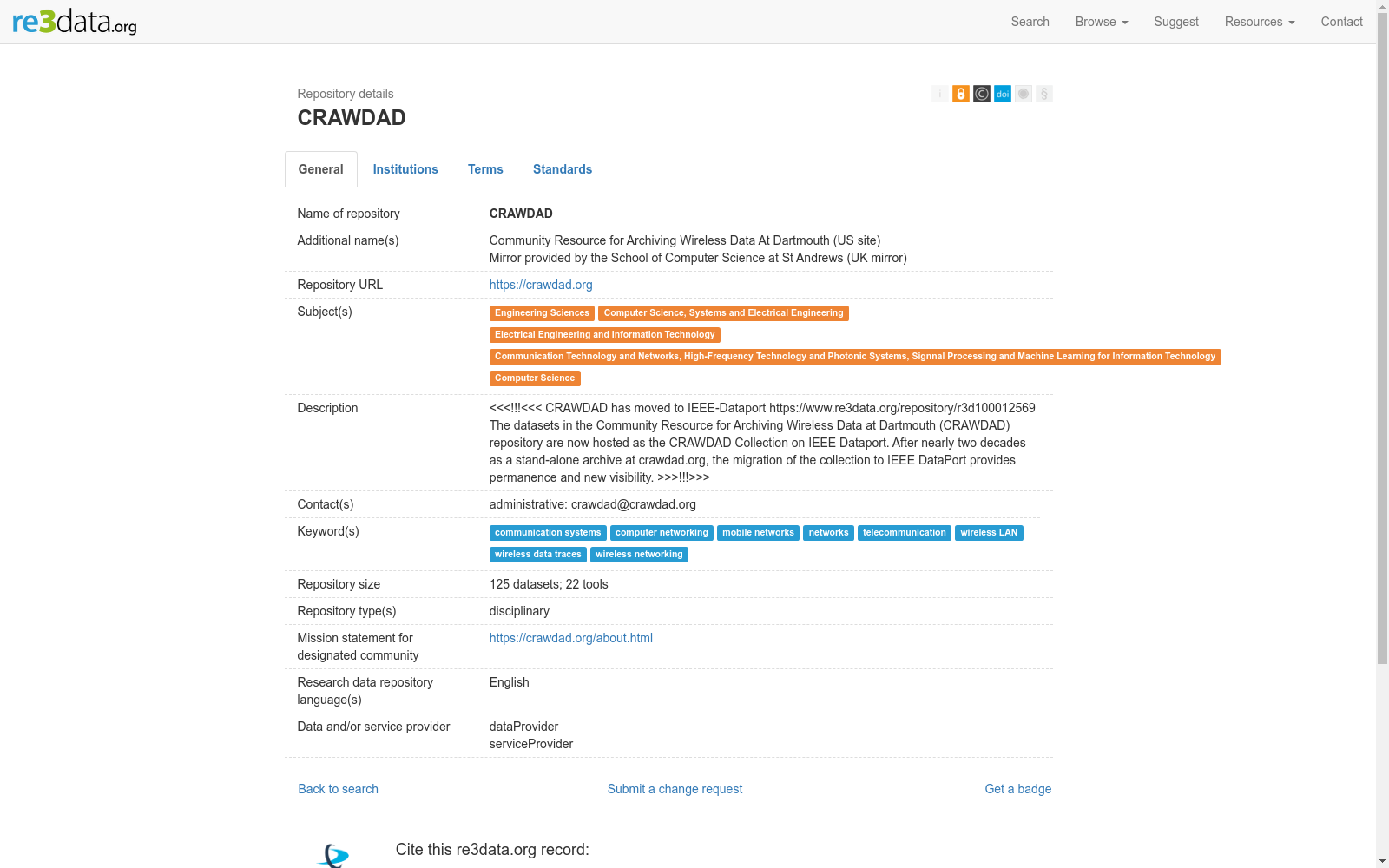The image size is (1389, 868).
Task: Click the Computer Science subject tag
Action: 535,378
